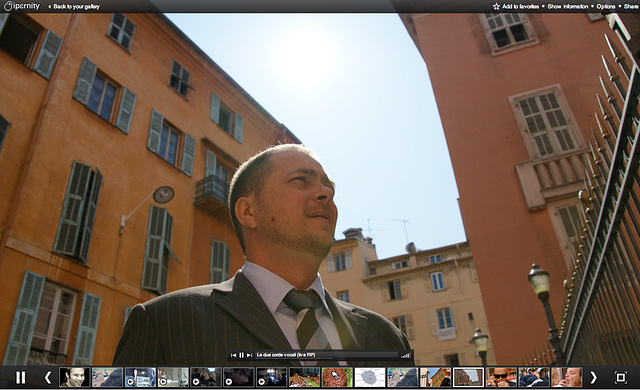This screenshot has height=390, width=640.
Task: Open first thumbnail of smiling man portrait
Action: point(75,377)
